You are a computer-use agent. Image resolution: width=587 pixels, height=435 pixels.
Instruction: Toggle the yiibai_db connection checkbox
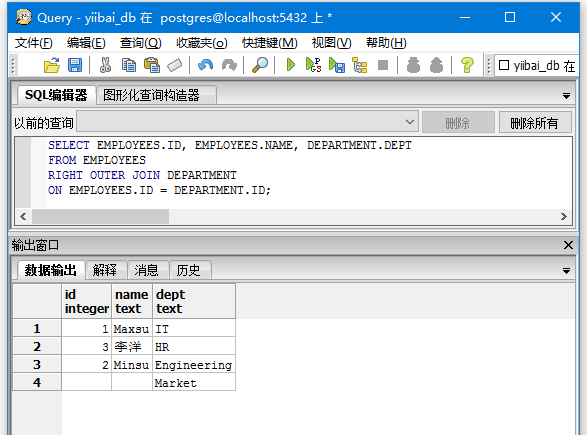coord(504,65)
